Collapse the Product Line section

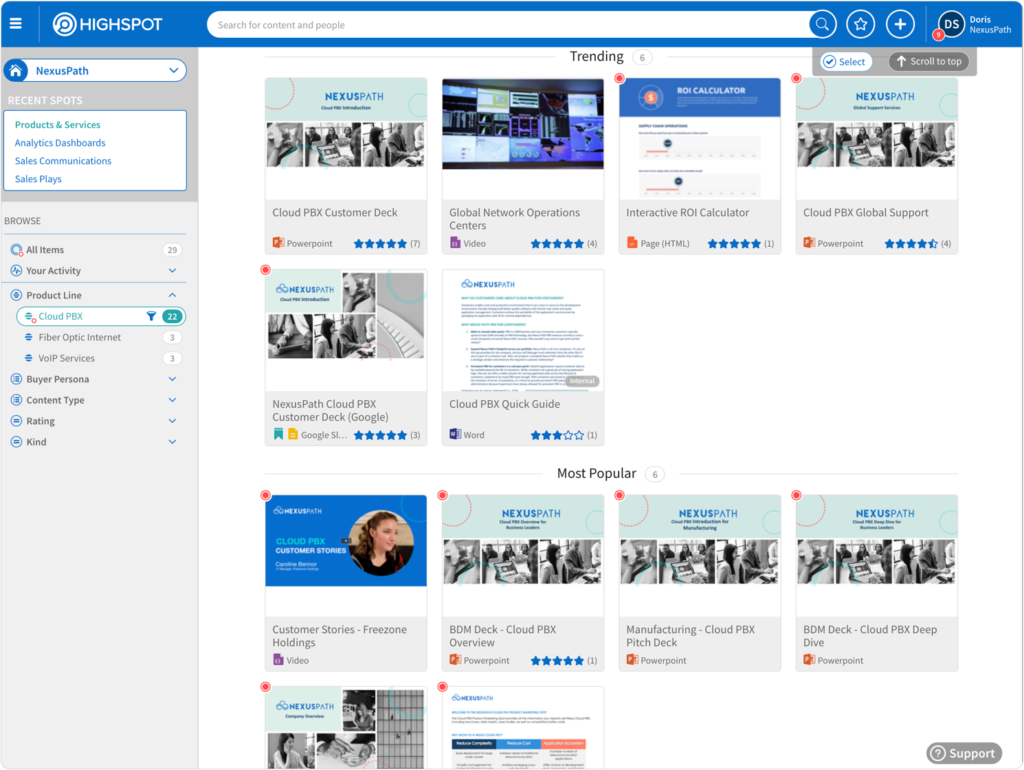(x=172, y=295)
